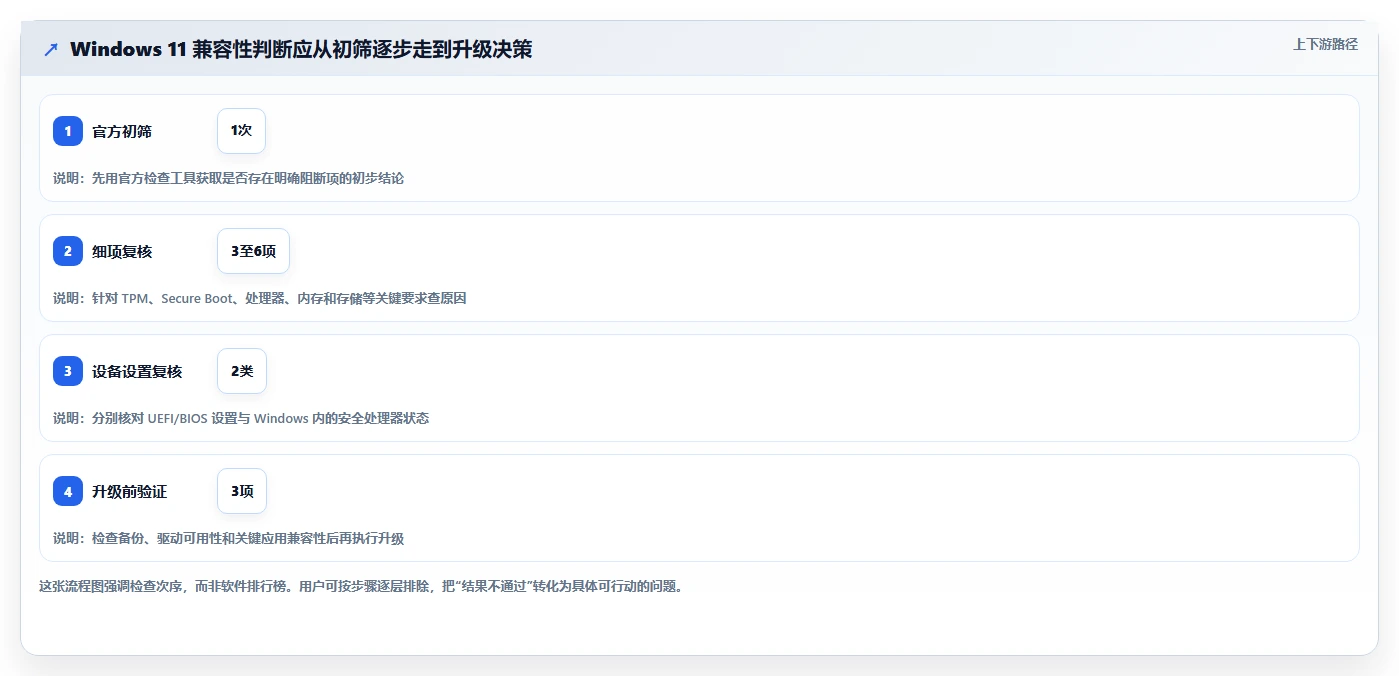This screenshot has height=676, width=1399.
Task: Click the description starting "说明：先用官方检查工具"
Action: click(x=229, y=178)
